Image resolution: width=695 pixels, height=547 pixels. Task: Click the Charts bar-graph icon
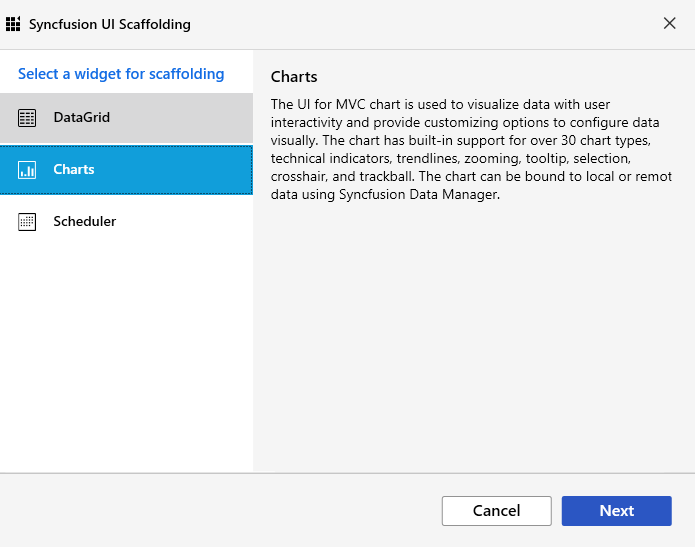pos(27,170)
